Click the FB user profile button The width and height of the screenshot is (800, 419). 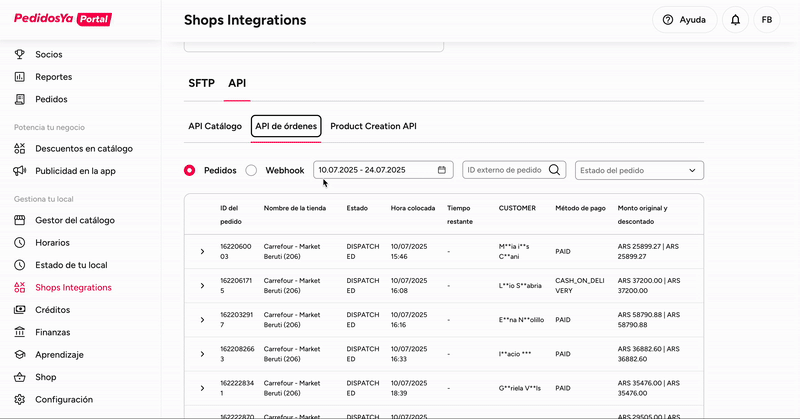click(x=766, y=20)
